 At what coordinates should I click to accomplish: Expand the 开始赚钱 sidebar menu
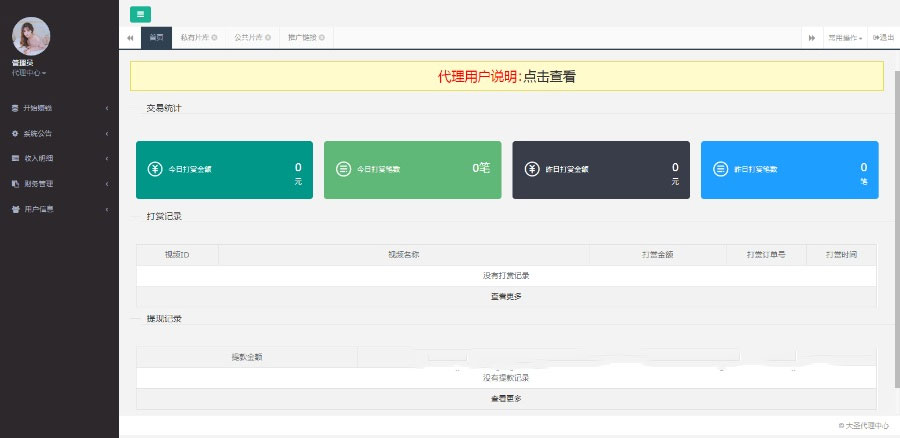[59, 108]
